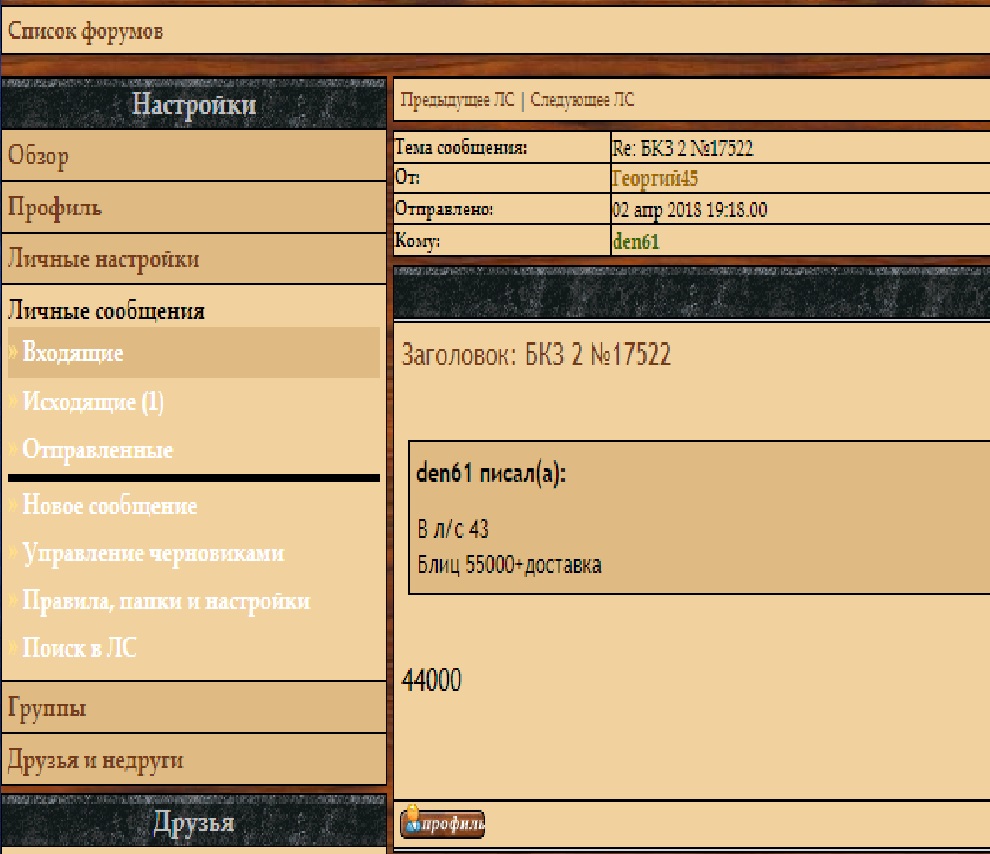Open the Обзор settings tab

click(x=39, y=157)
